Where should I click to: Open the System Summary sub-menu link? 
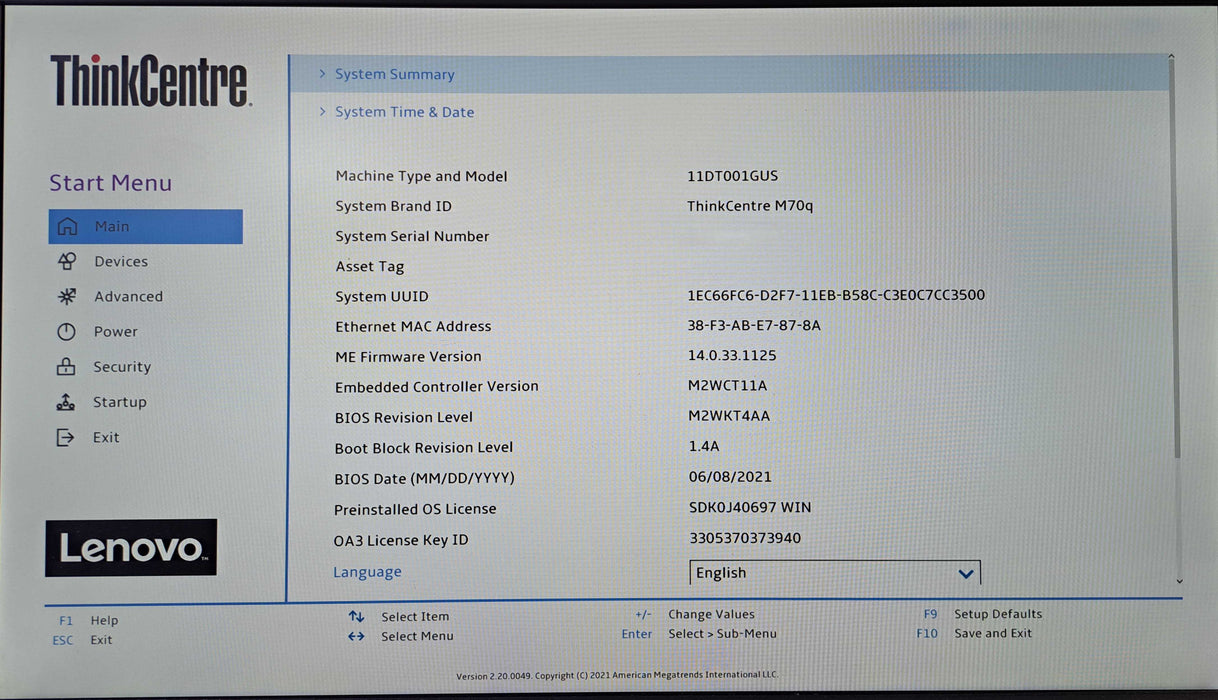[394, 74]
